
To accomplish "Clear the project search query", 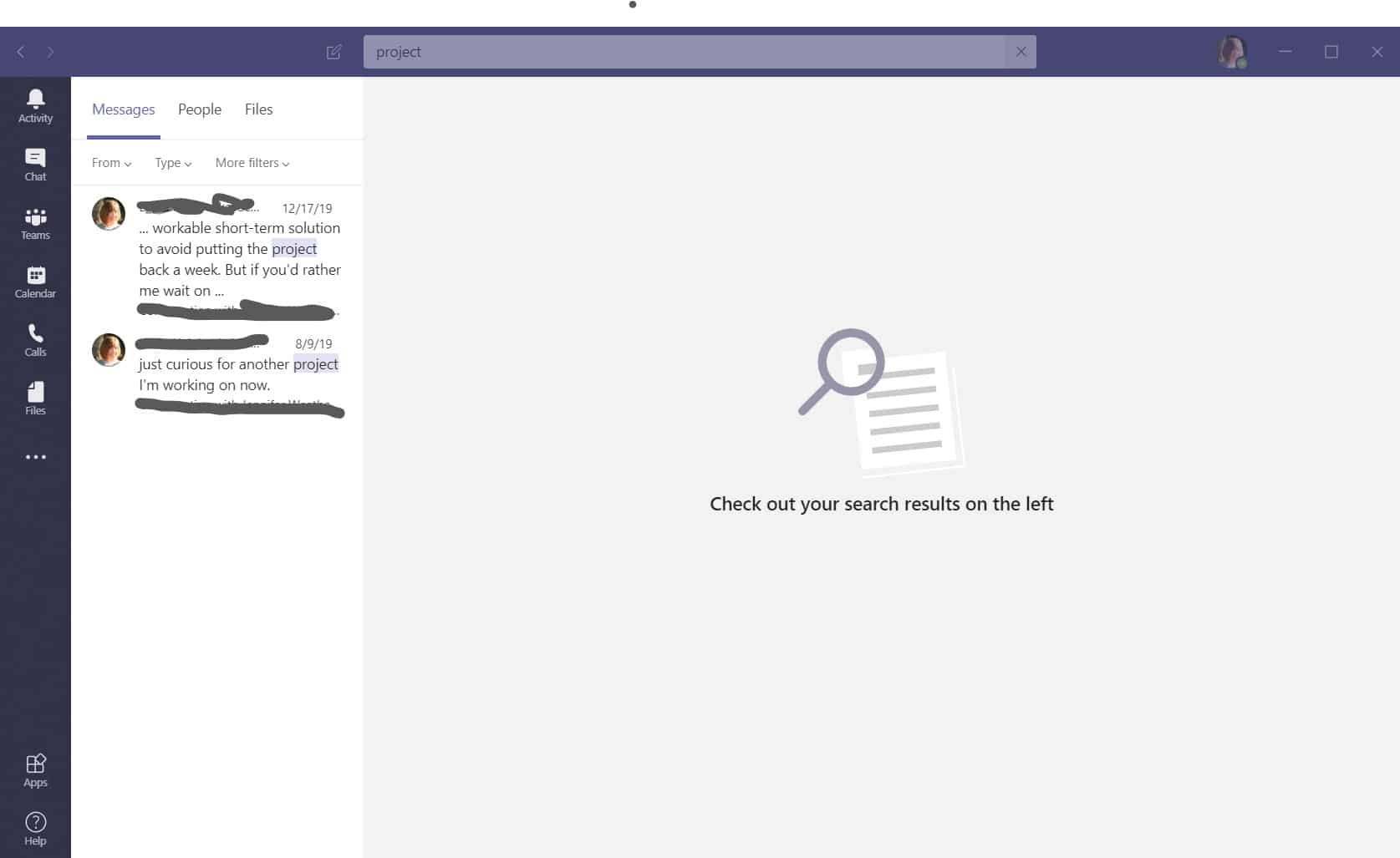I will pos(1021,51).
